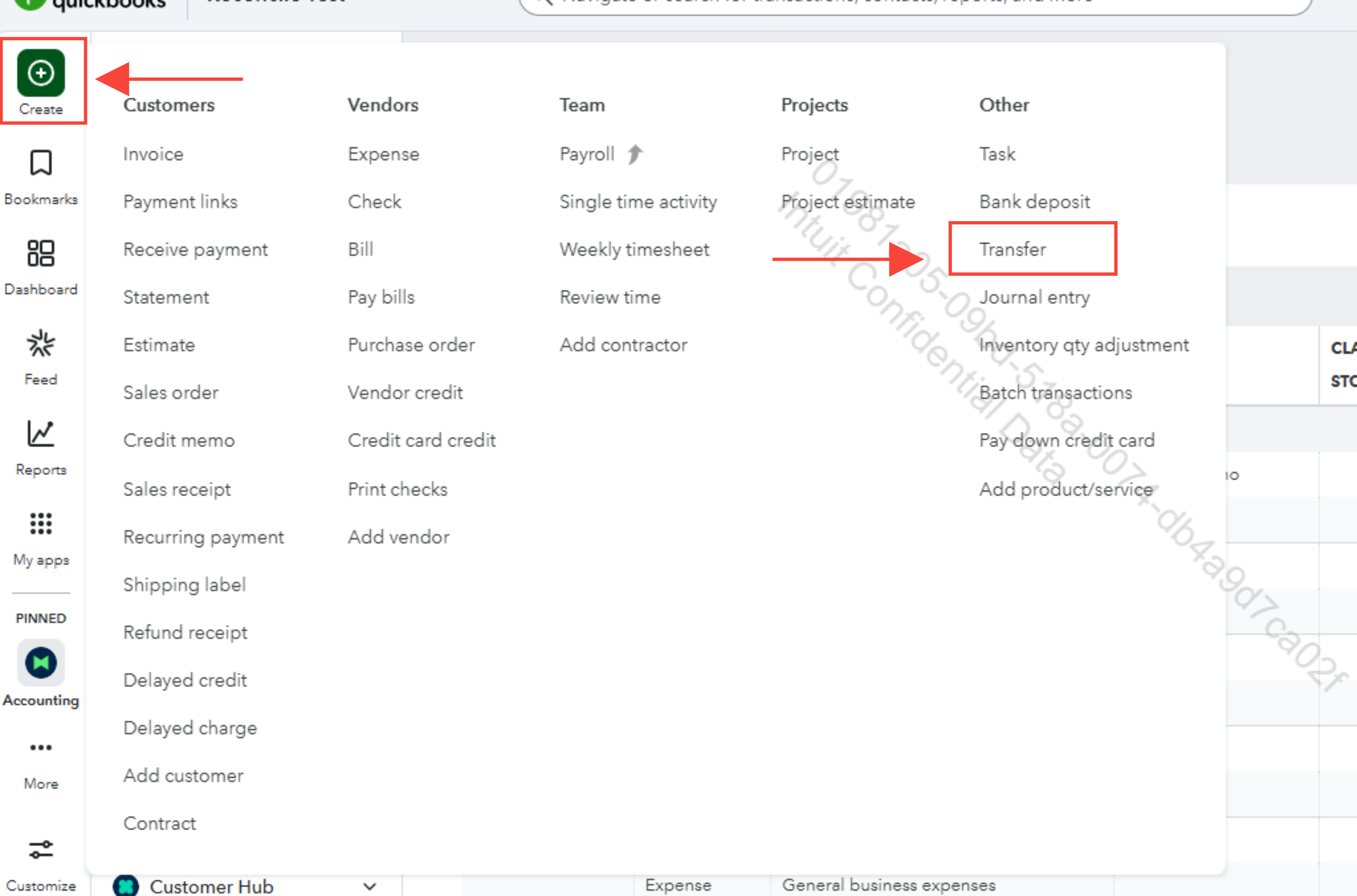Select Weekly timesheet under Team
1357x896 pixels.
[634, 249]
